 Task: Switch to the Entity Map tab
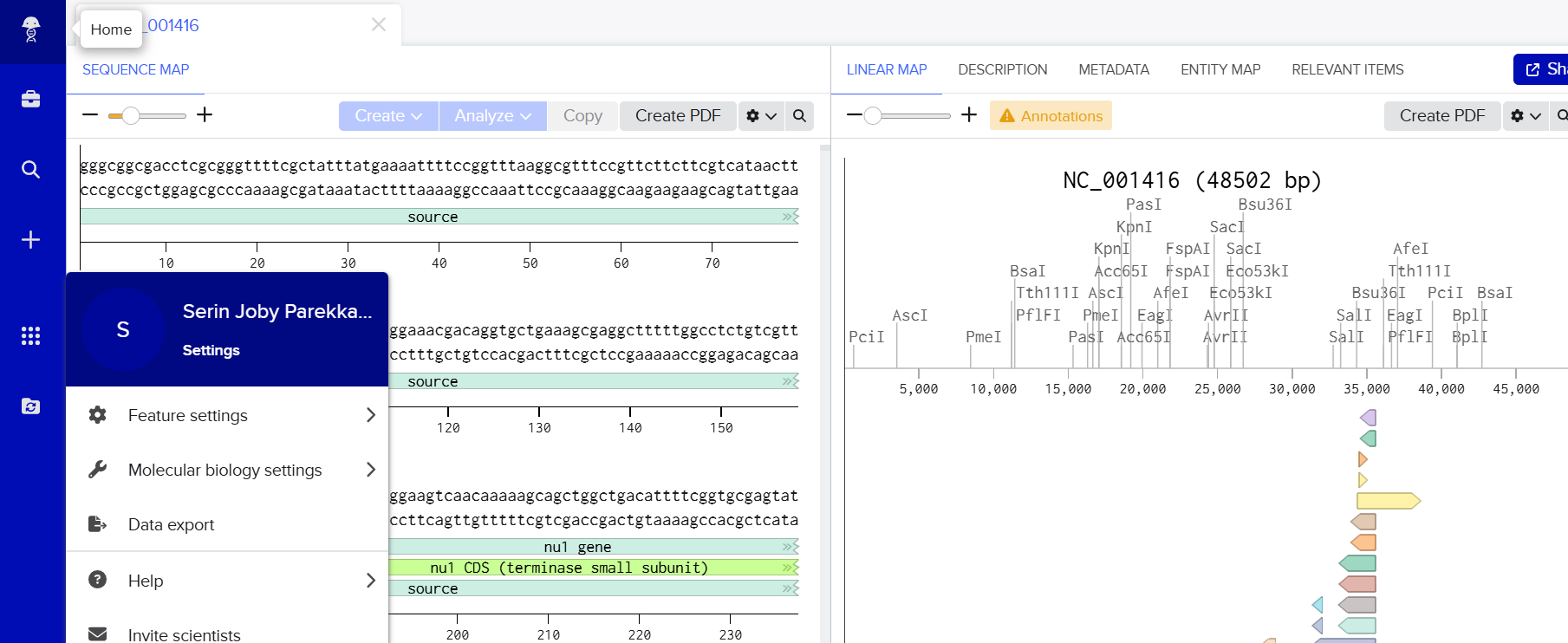pos(1220,69)
